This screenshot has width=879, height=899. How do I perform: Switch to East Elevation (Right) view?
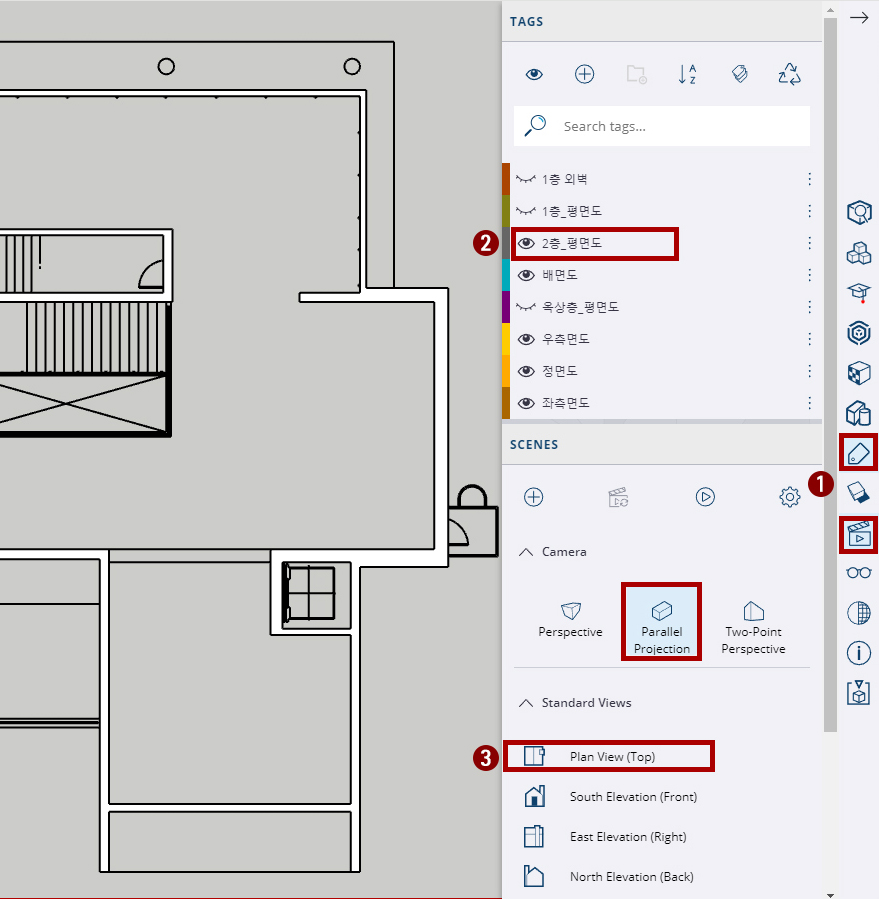coord(605,837)
